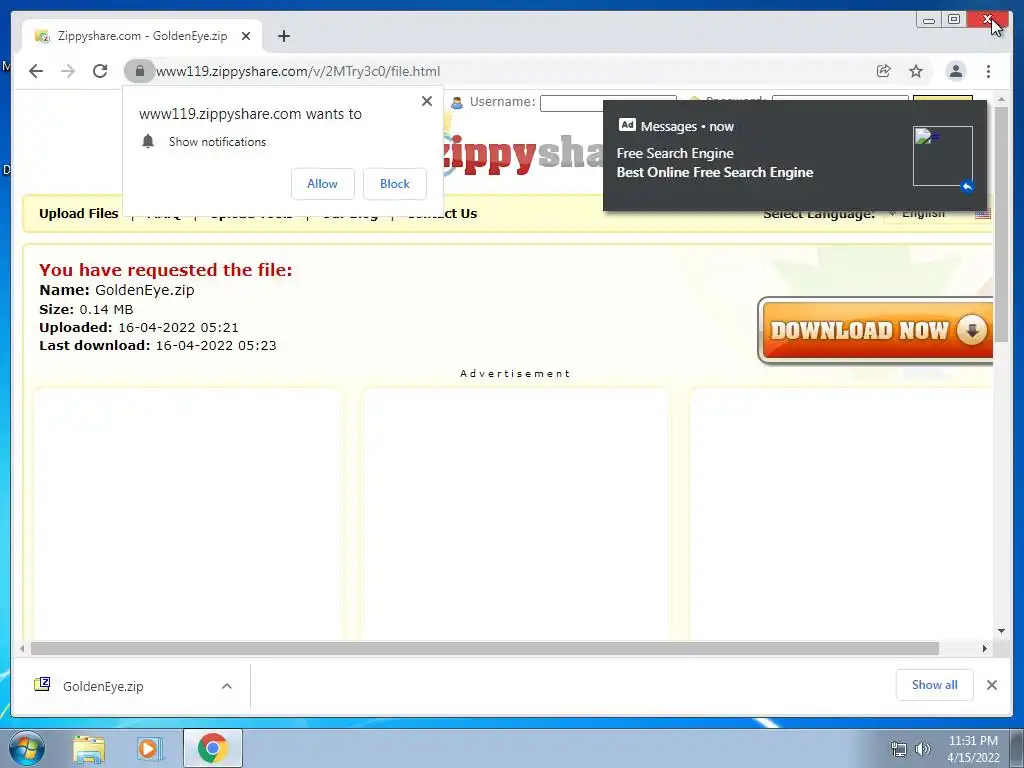
Task: Click the network tray icon
Action: 899,749
